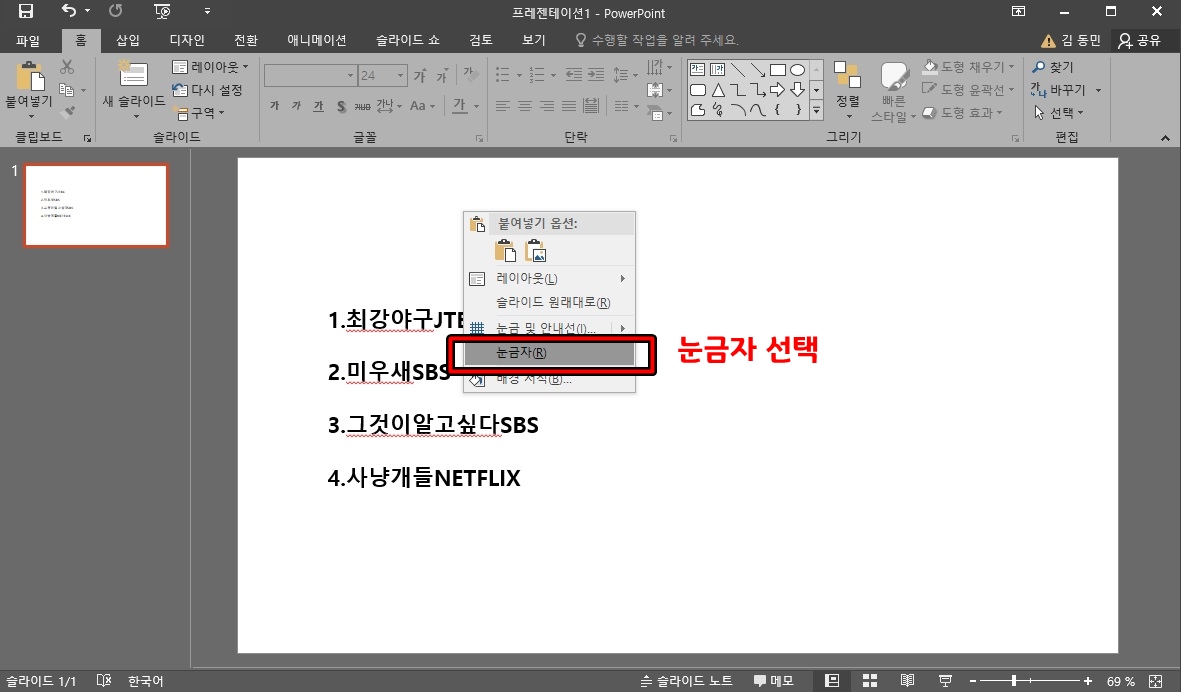Open the font name combo box

[310, 75]
